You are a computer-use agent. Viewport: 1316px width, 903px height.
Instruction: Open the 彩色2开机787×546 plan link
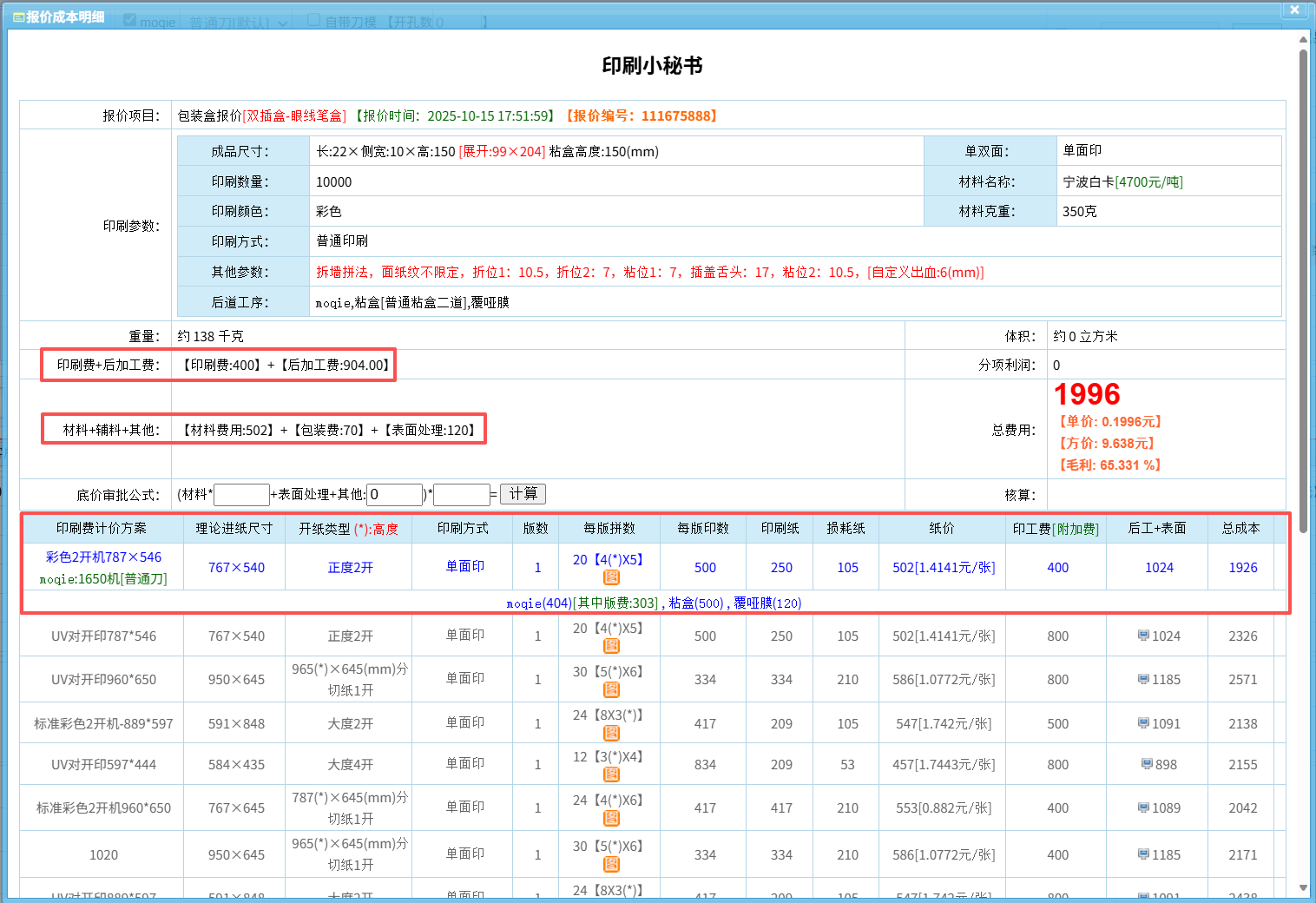(103, 557)
